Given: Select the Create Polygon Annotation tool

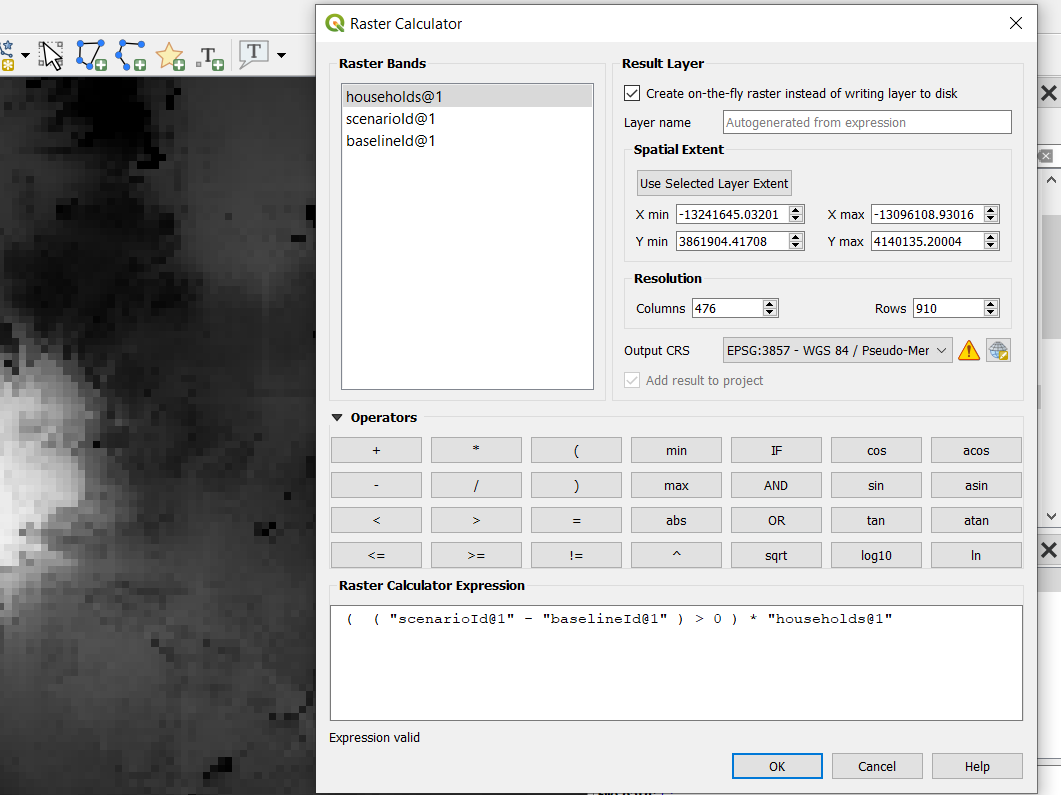Looking at the screenshot, I should [91, 56].
